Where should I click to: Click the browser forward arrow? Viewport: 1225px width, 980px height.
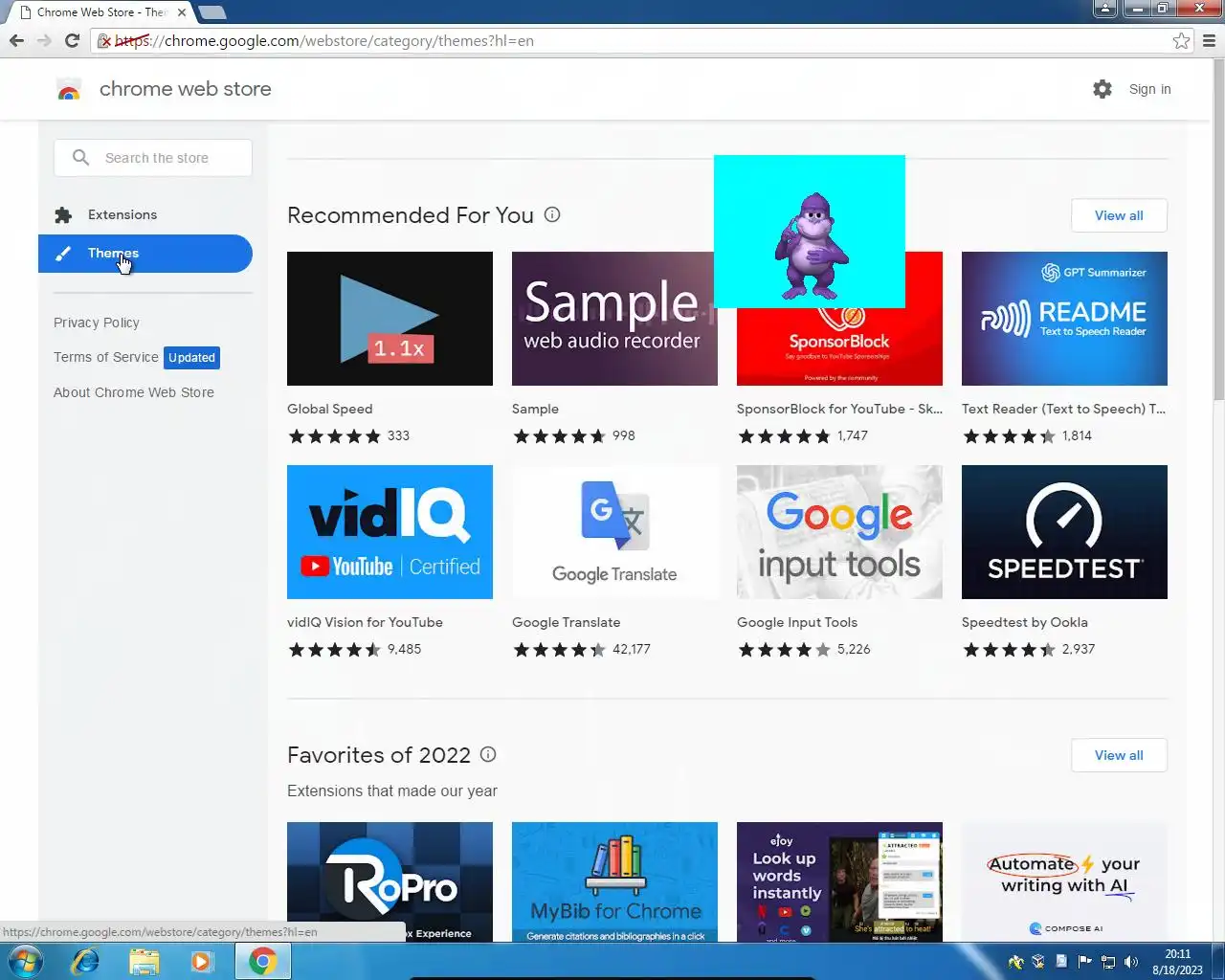point(44,40)
